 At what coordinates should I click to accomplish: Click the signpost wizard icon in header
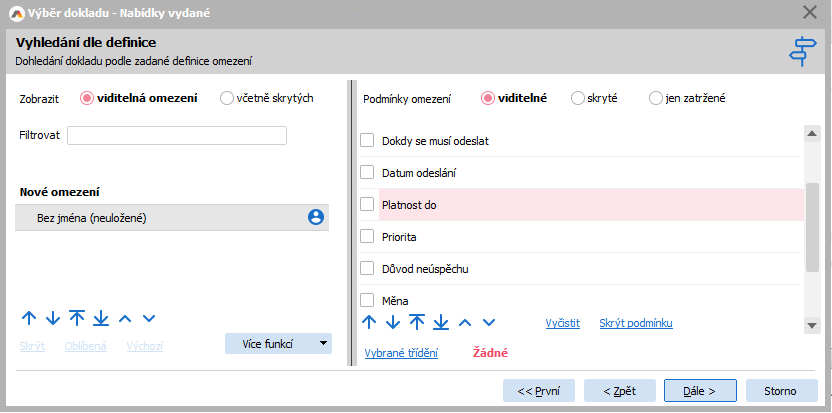(802, 50)
